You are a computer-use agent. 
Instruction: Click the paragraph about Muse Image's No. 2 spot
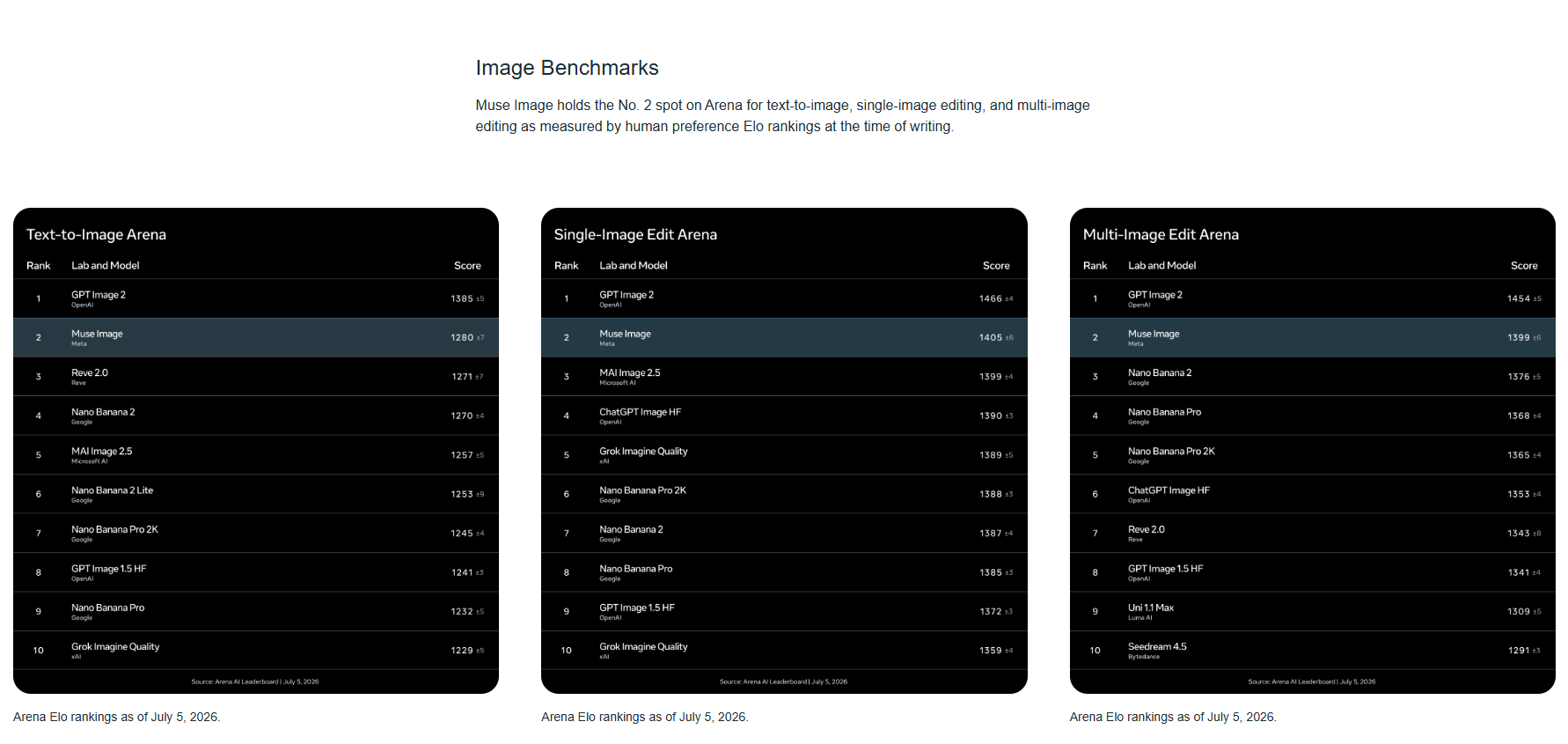tap(782, 115)
